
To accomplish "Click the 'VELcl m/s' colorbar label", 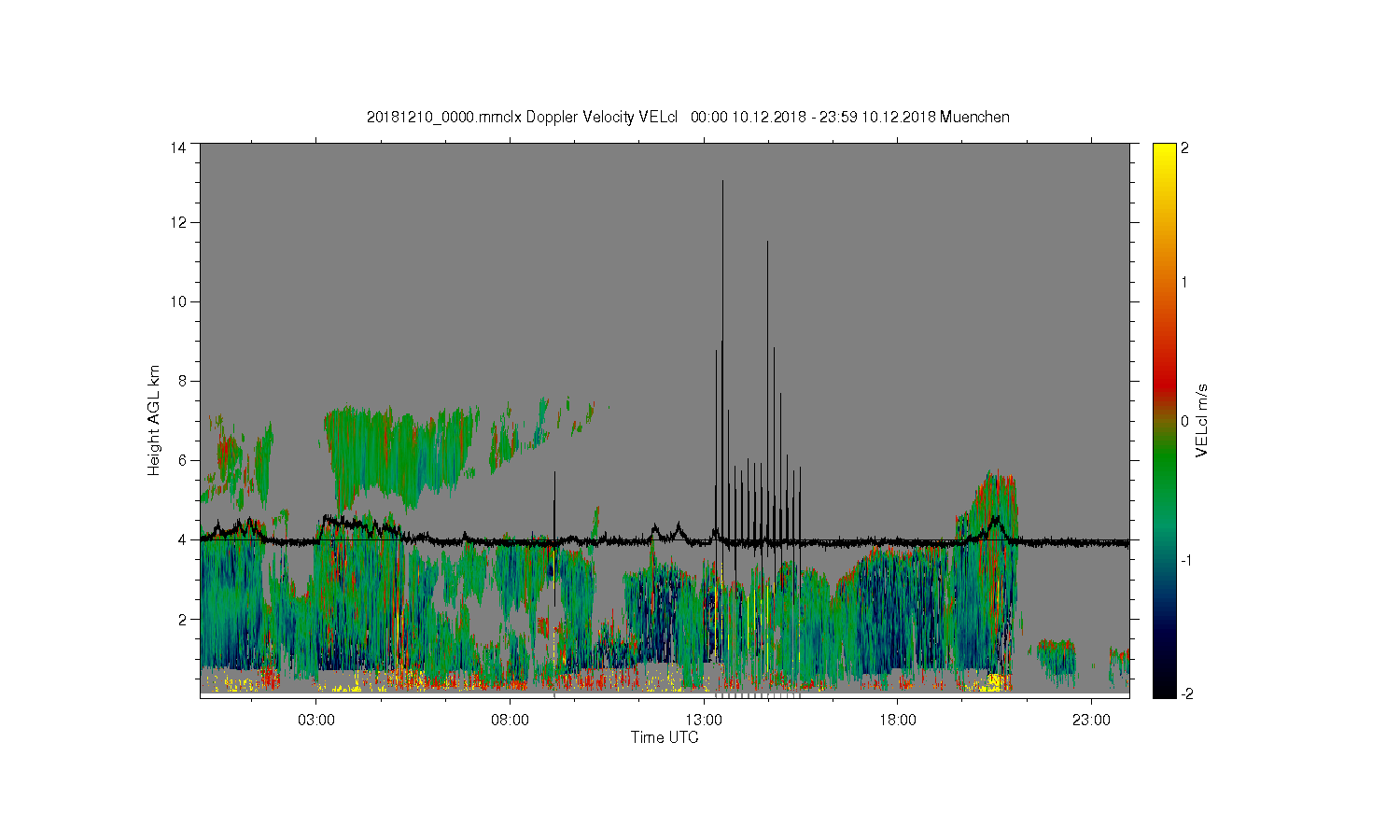I will click(1203, 420).
